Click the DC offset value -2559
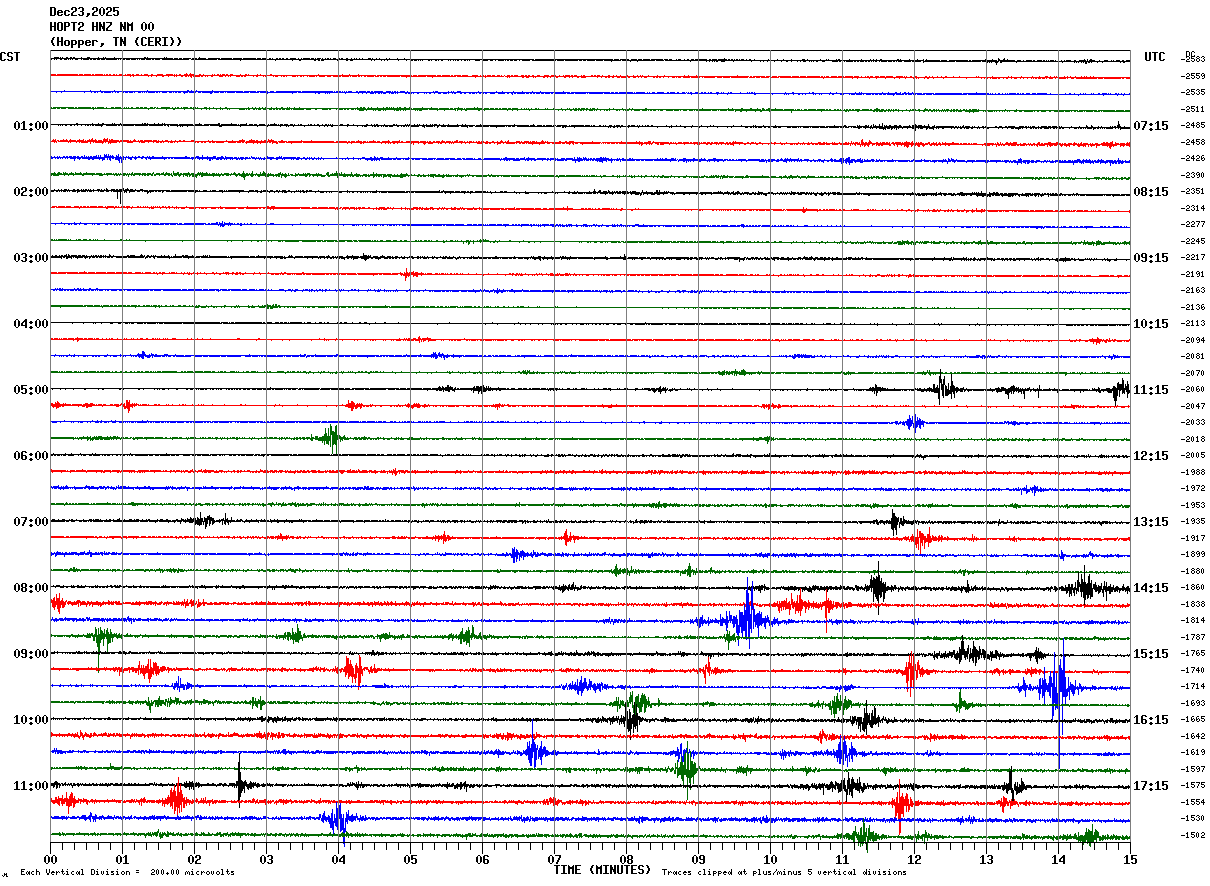 (x=1194, y=76)
